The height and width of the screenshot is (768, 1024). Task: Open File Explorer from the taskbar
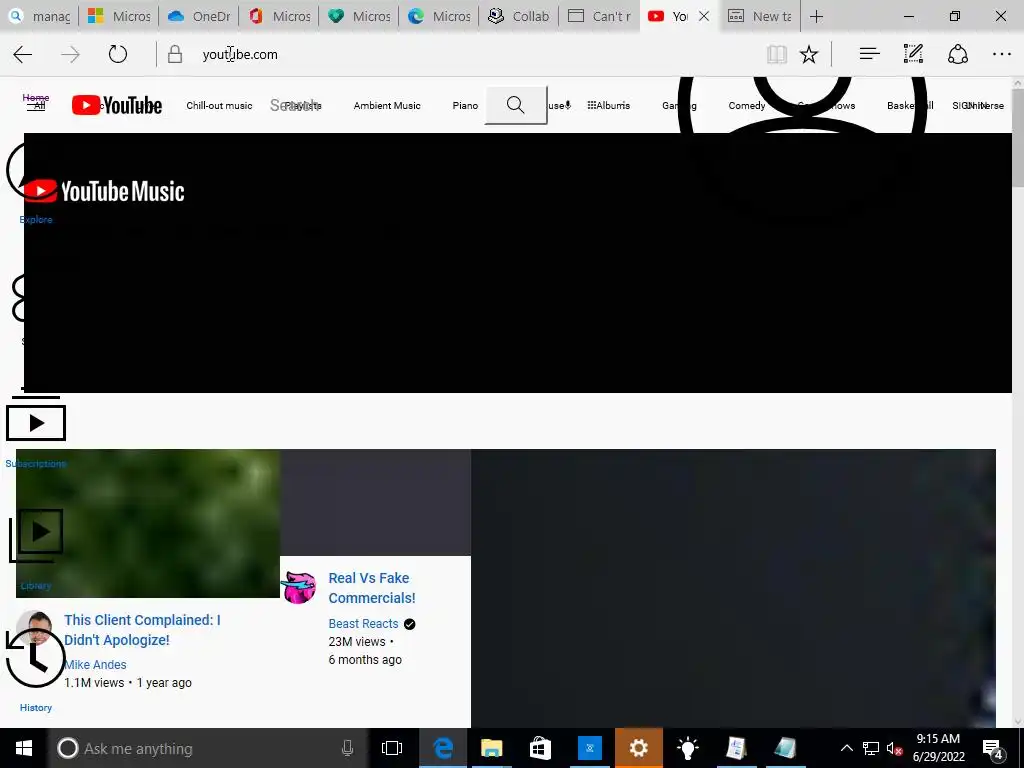(x=491, y=748)
